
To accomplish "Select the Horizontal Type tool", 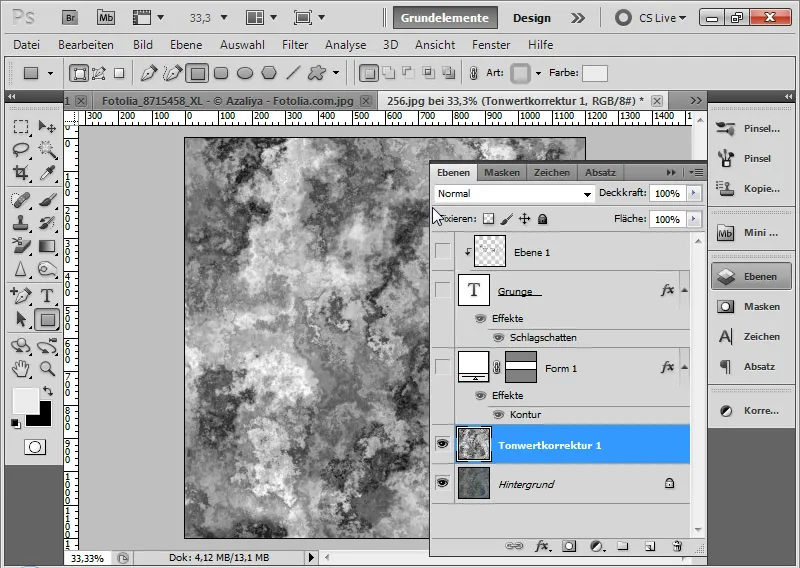I will (x=47, y=295).
